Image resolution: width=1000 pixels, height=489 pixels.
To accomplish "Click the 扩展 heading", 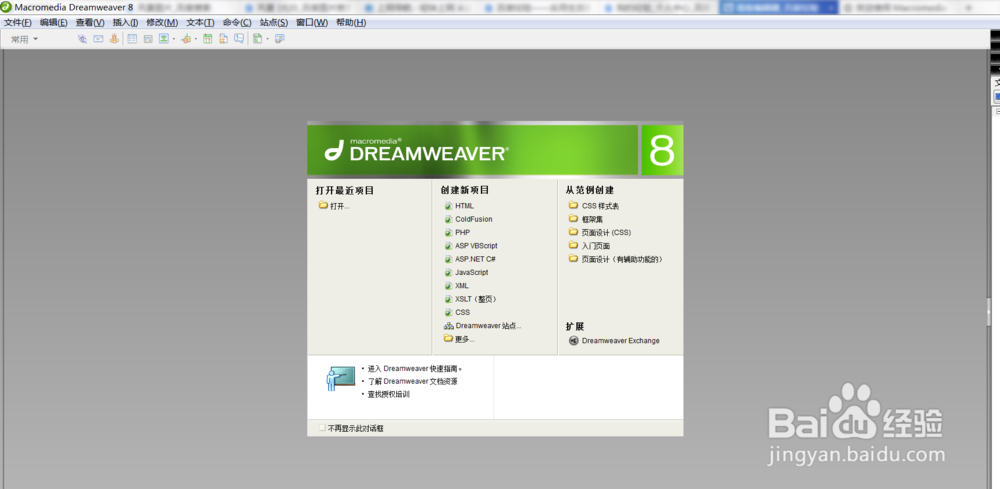I will pyautogui.click(x=575, y=326).
